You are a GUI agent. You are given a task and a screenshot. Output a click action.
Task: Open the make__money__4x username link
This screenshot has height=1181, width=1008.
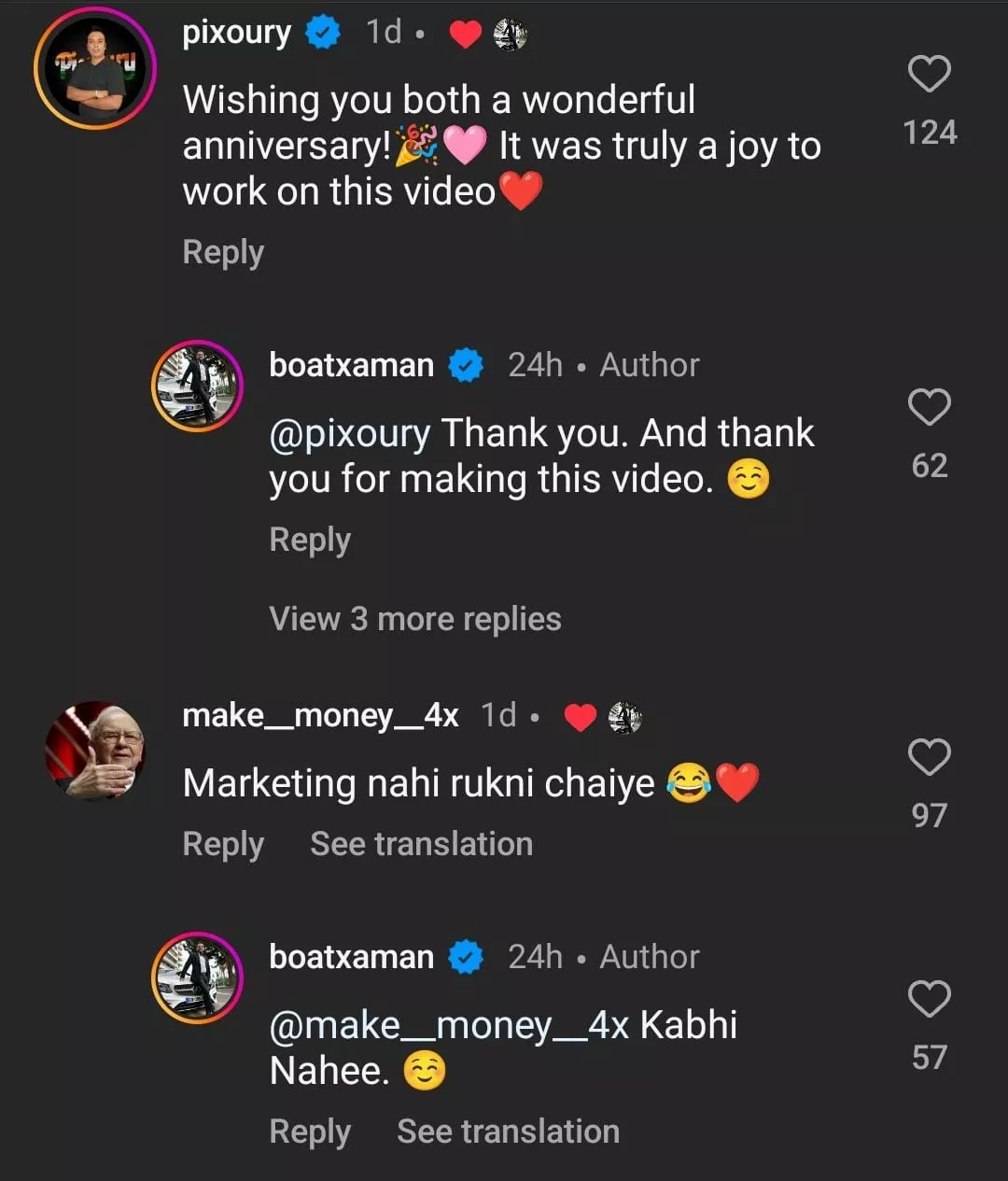(x=320, y=715)
